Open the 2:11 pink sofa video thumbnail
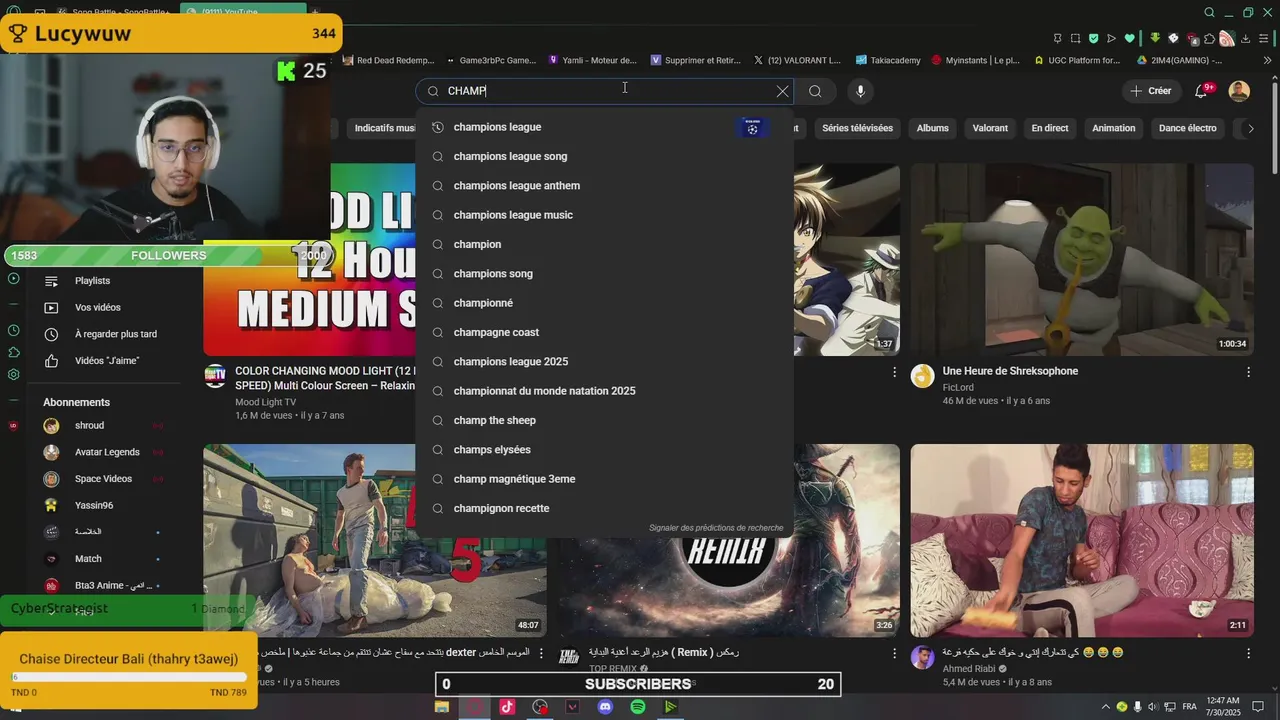The height and width of the screenshot is (720, 1280). click(1082, 540)
